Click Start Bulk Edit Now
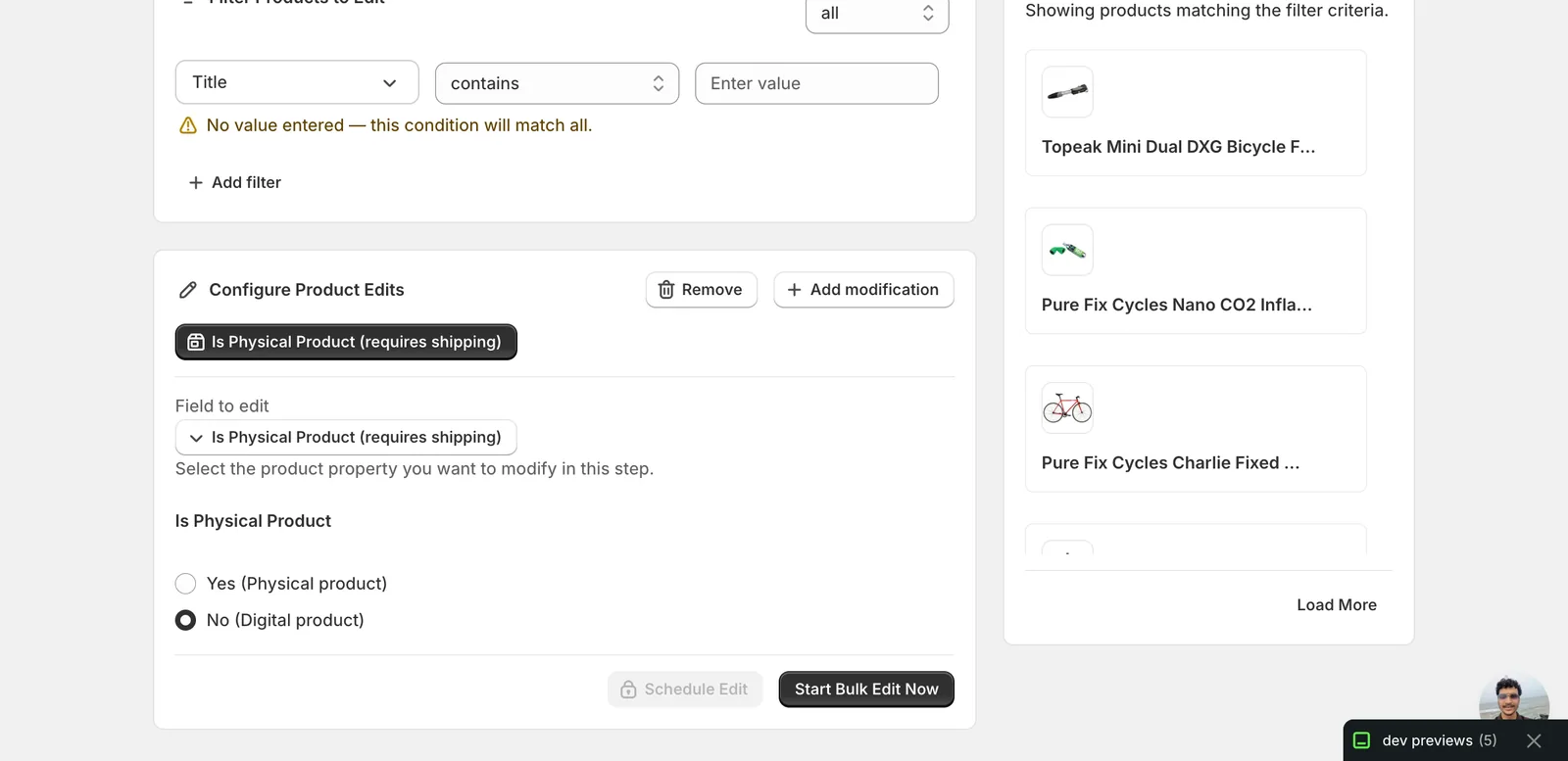This screenshot has width=1568, height=761. pyautogui.click(x=866, y=690)
